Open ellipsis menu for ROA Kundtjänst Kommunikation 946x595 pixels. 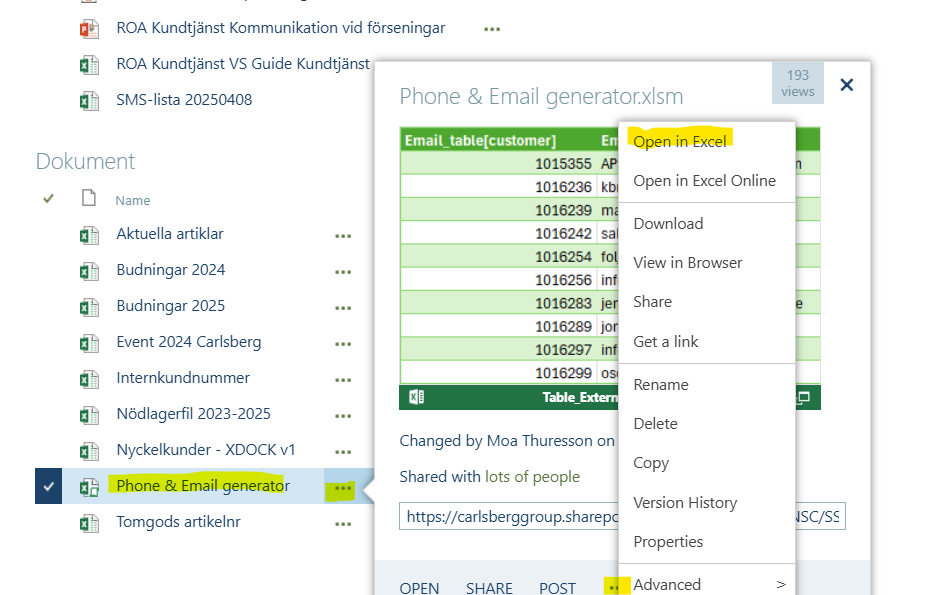[x=492, y=29]
